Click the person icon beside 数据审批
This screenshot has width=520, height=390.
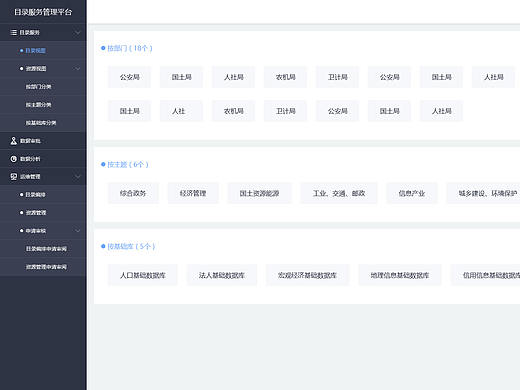coord(14,141)
